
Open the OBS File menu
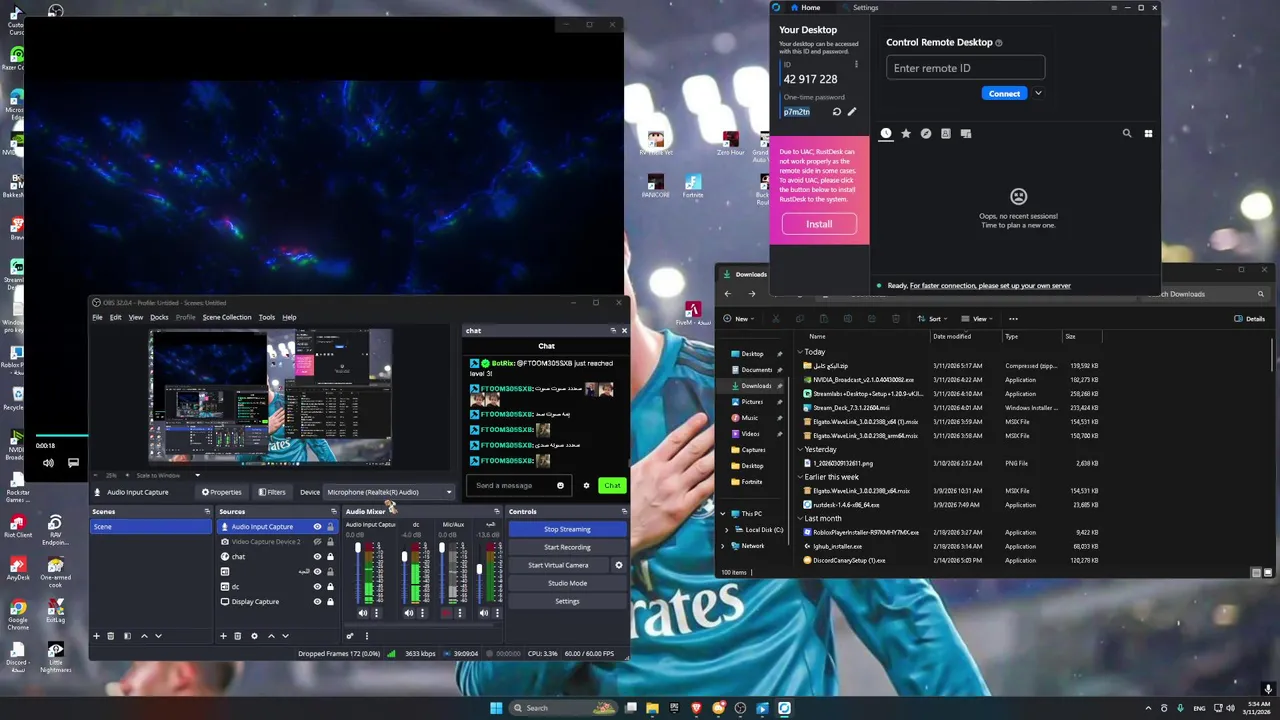coord(97,317)
